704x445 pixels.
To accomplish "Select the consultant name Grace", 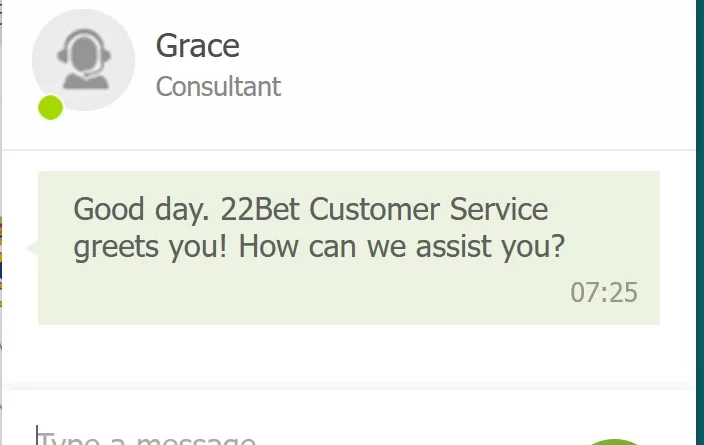I will (198, 46).
